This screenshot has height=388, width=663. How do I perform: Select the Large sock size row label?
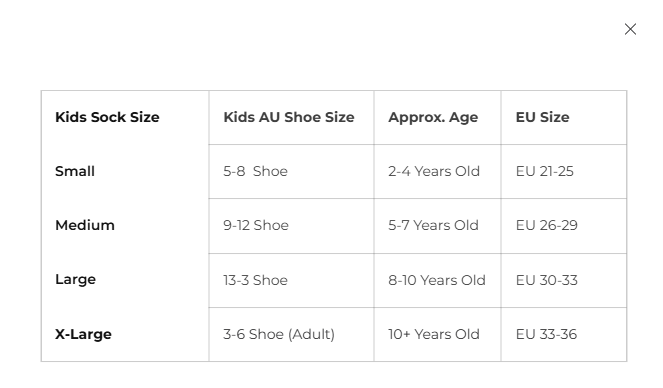click(75, 280)
